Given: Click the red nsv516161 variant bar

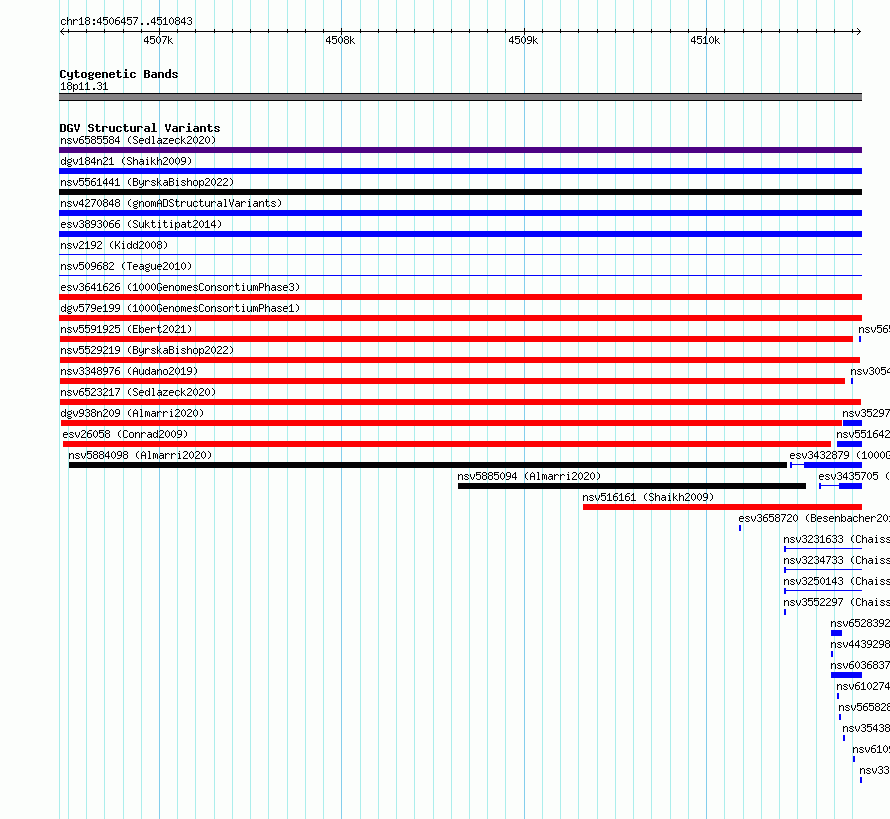Looking at the screenshot, I should point(723,507).
